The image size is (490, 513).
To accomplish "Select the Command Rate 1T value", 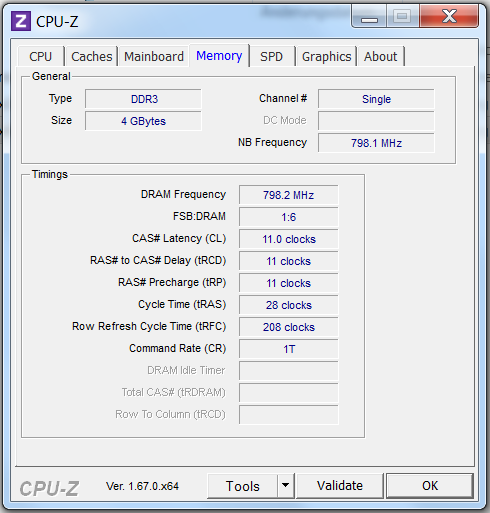I will (289, 349).
